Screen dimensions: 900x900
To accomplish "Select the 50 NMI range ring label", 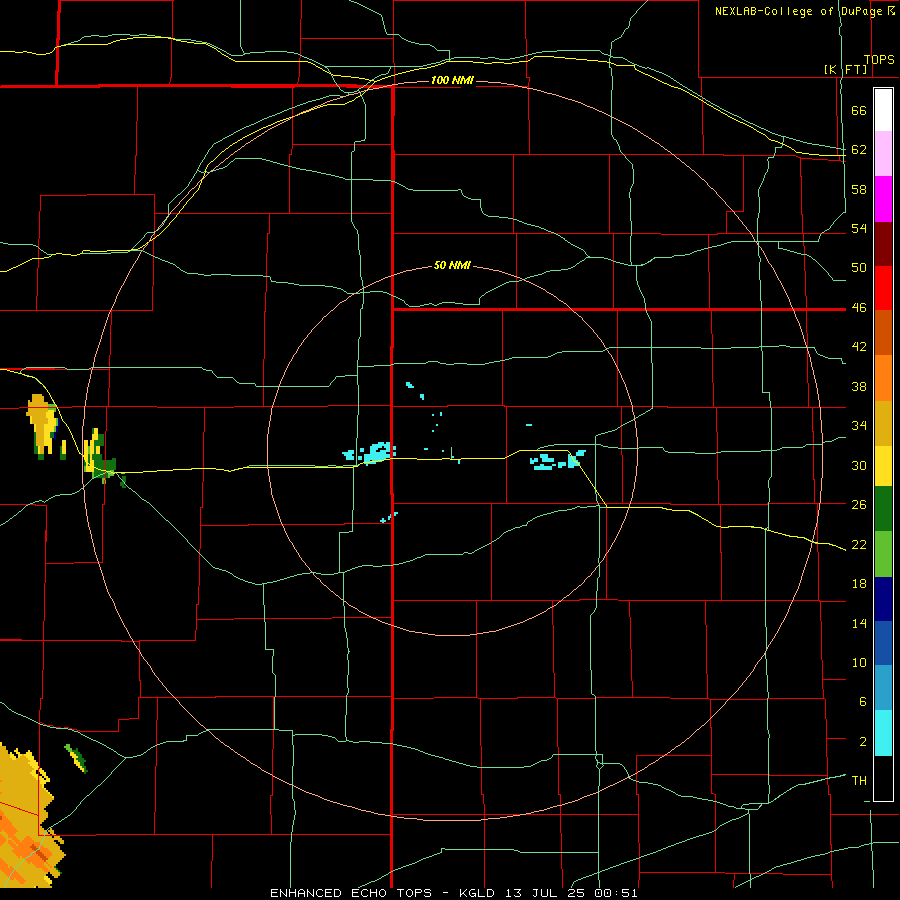I will coord(452,265).
